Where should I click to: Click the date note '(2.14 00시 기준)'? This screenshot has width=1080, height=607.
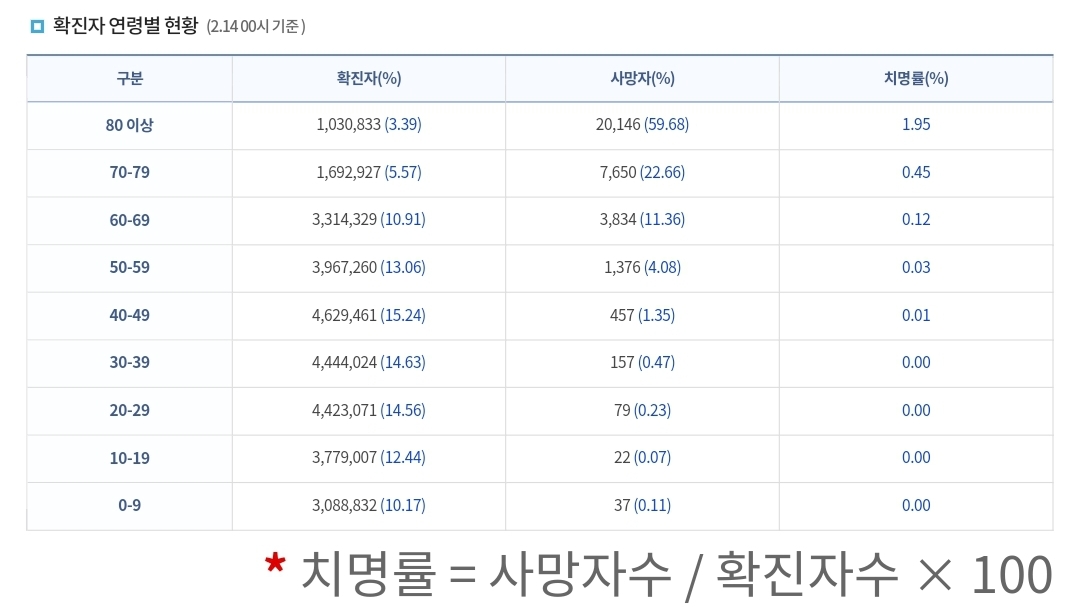(x=256, y=26)
